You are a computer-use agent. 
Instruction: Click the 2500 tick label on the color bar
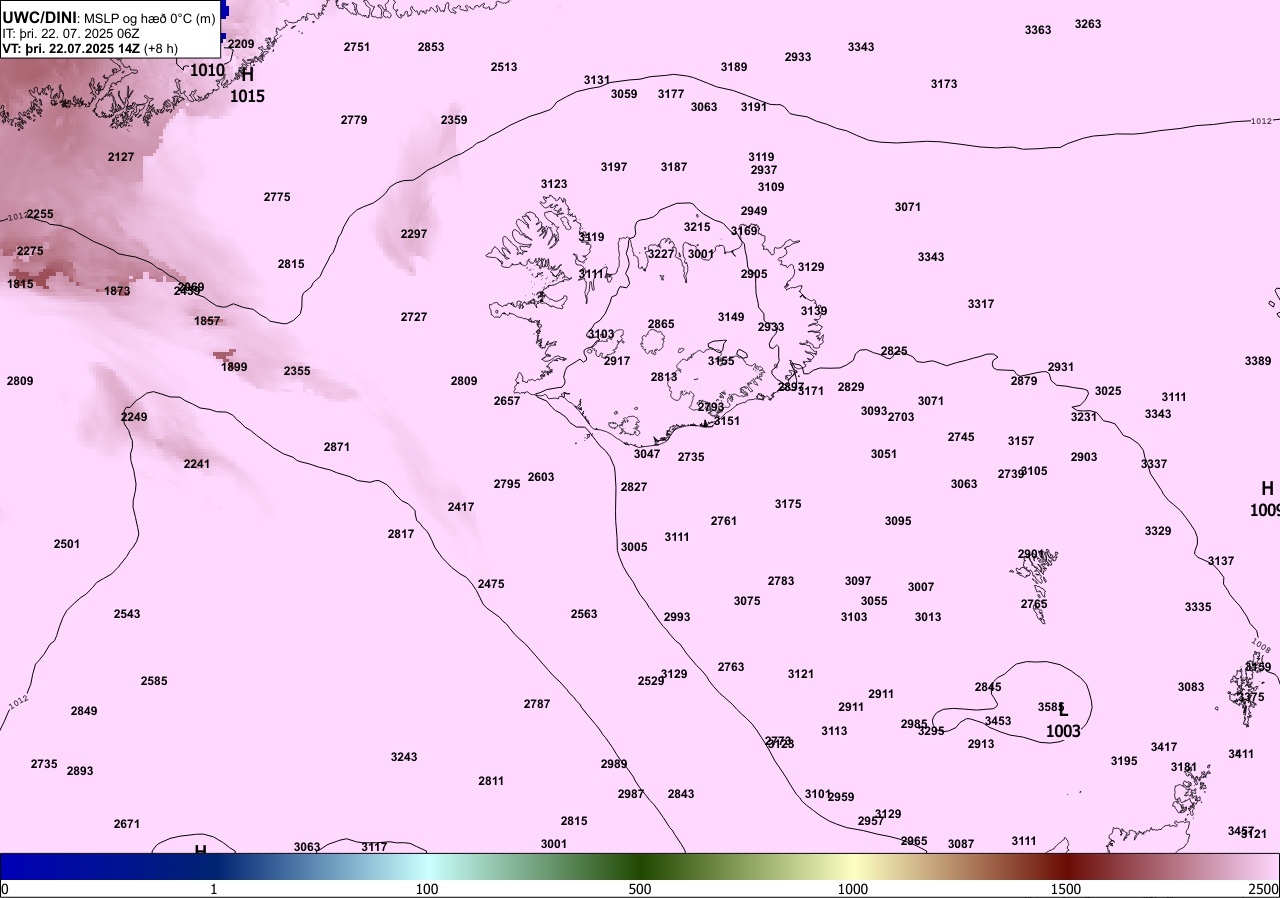(x=1265, y=889)
